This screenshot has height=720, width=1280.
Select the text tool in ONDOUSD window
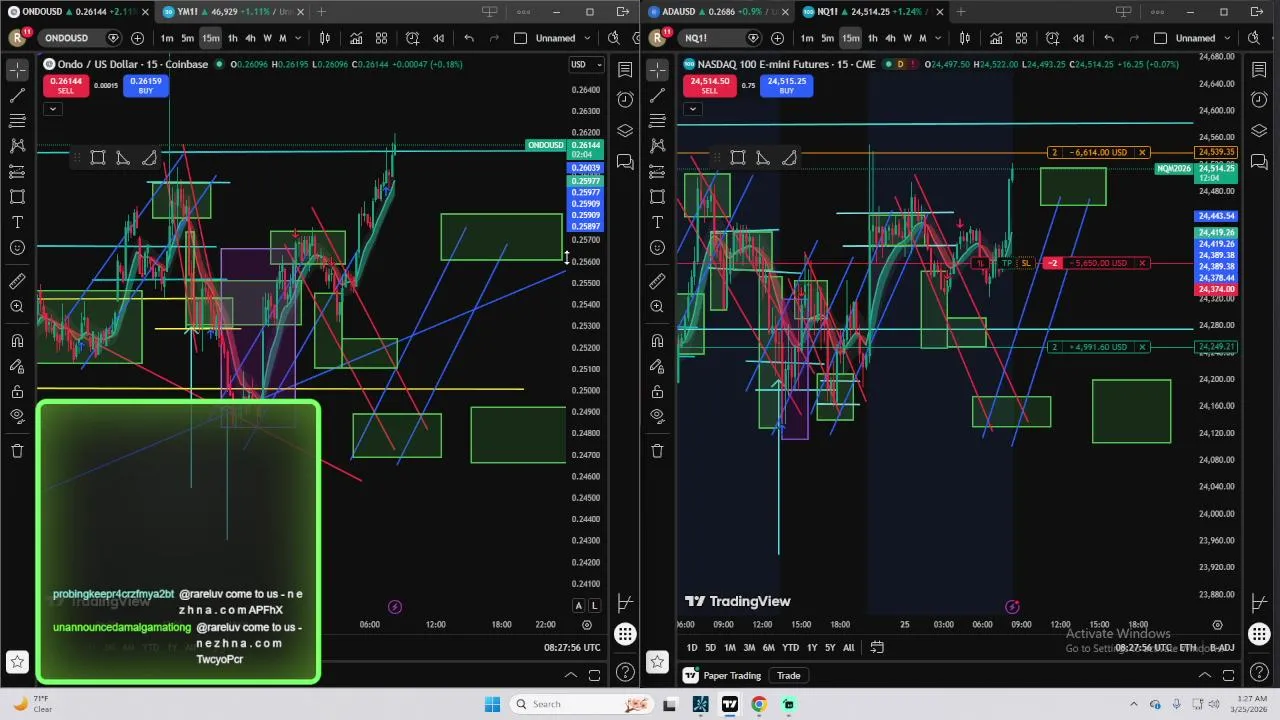pyautogui.click(x=17, y=222)
